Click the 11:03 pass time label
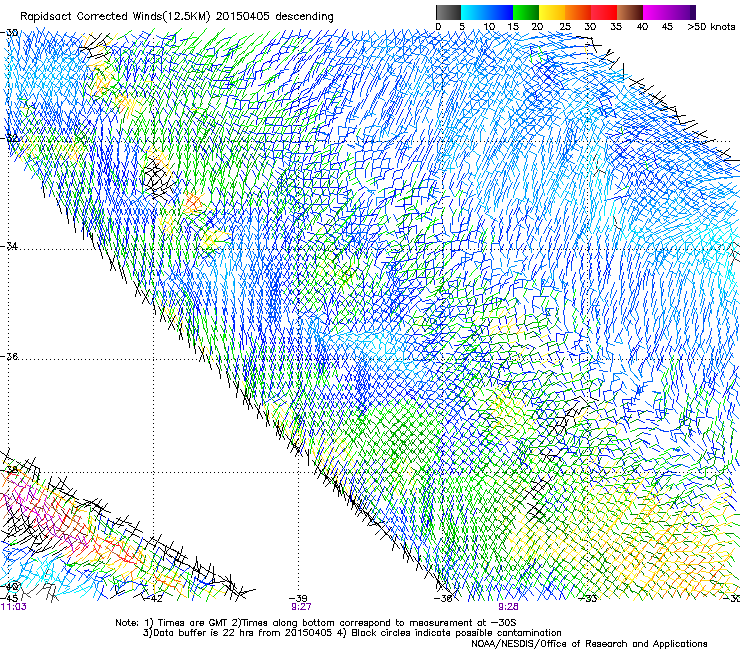The width and height of the screenshot is (740, 650). click(14, 607)
